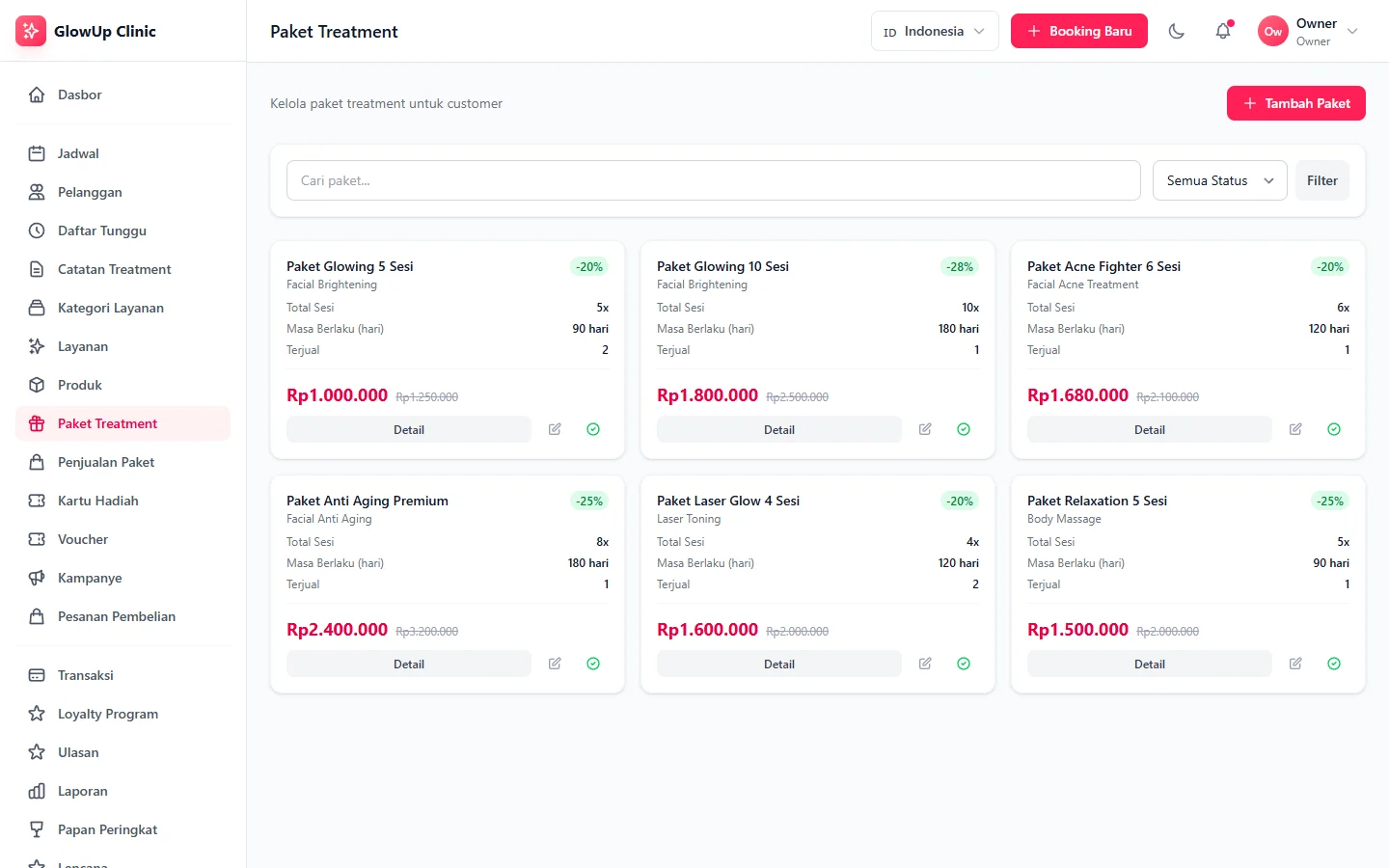Open Jadwal from the sidebar
The height and width of the screenshot is (868, 1389).
pyautogui.click(x=123, y=153)
